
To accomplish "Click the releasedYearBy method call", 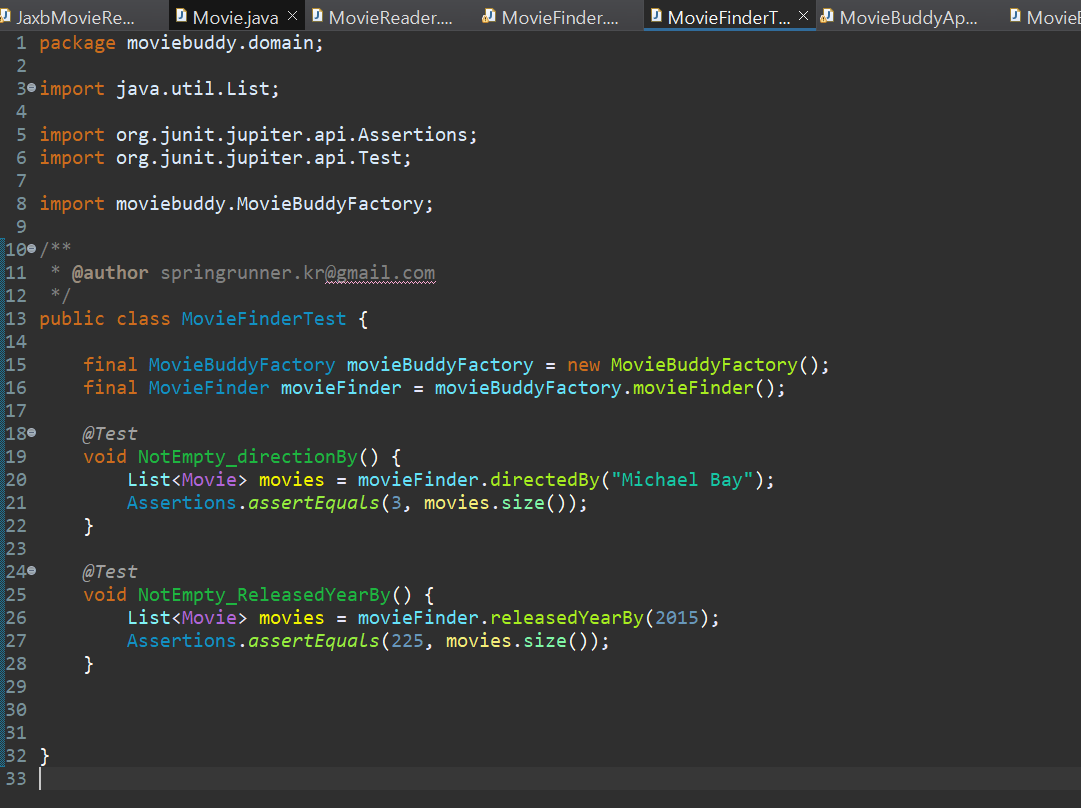I will pos(566,618).
